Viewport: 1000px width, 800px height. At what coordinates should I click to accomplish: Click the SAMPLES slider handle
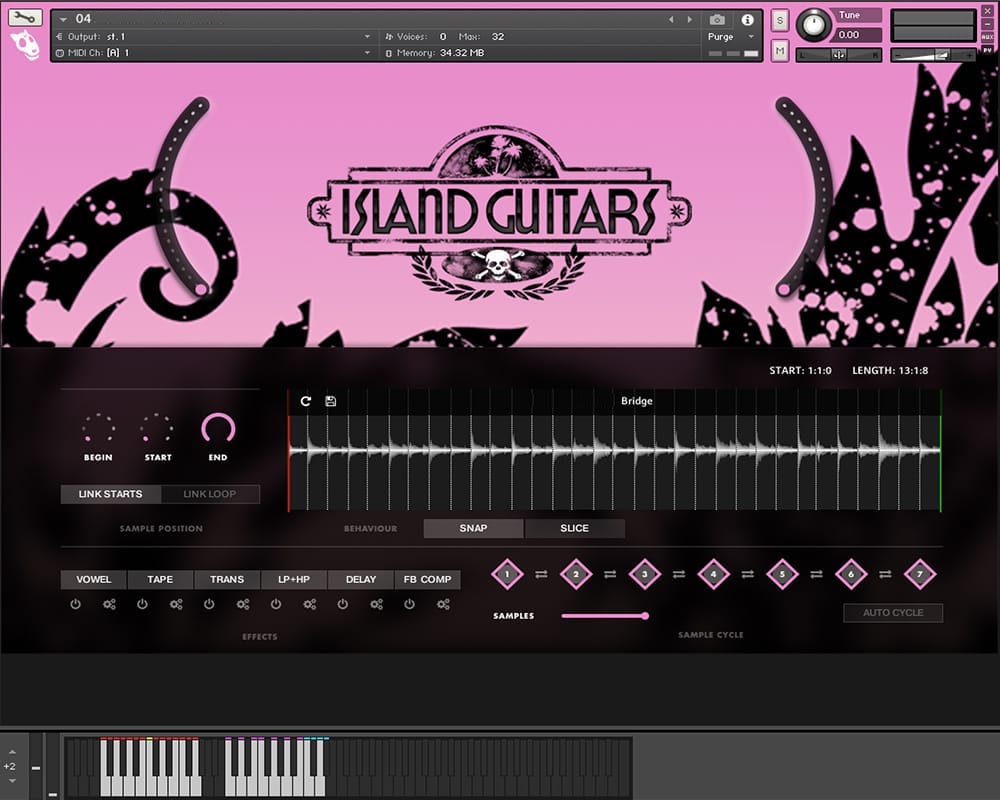click(645, 616)
